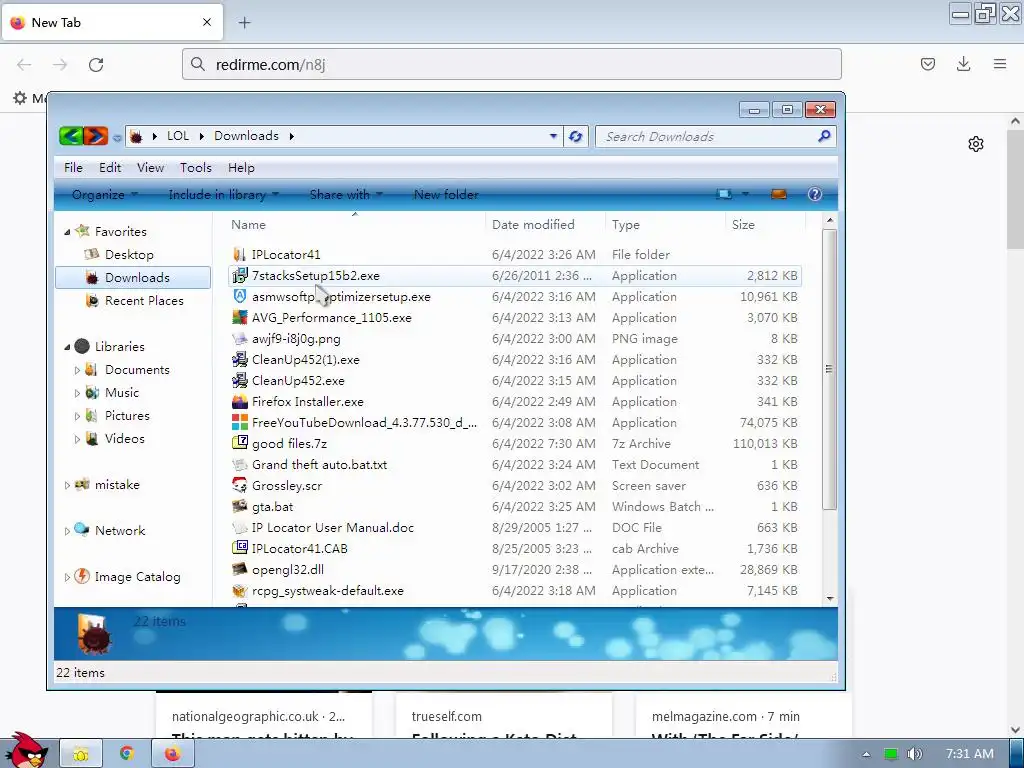Click the refresh icon beside address bar

(x=575, y=136)
